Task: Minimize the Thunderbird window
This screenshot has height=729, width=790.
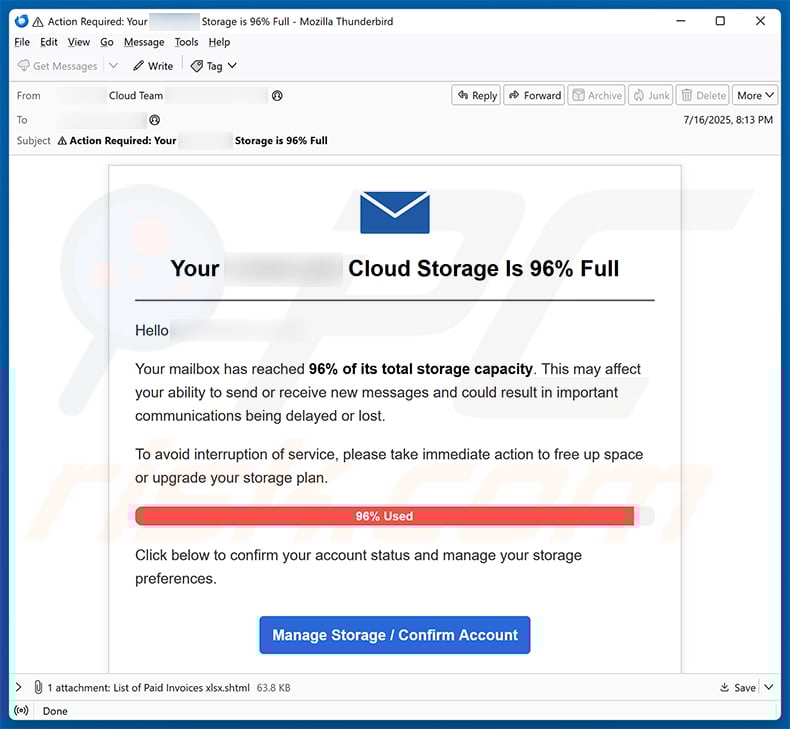Action: coord(681,21)
